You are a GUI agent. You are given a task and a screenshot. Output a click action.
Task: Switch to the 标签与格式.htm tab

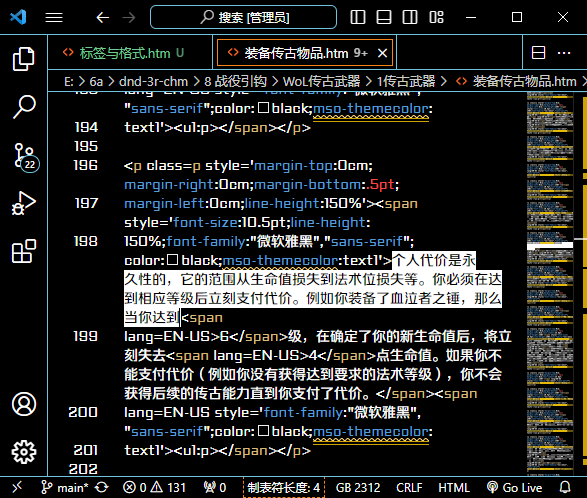[x=124, y=53]
